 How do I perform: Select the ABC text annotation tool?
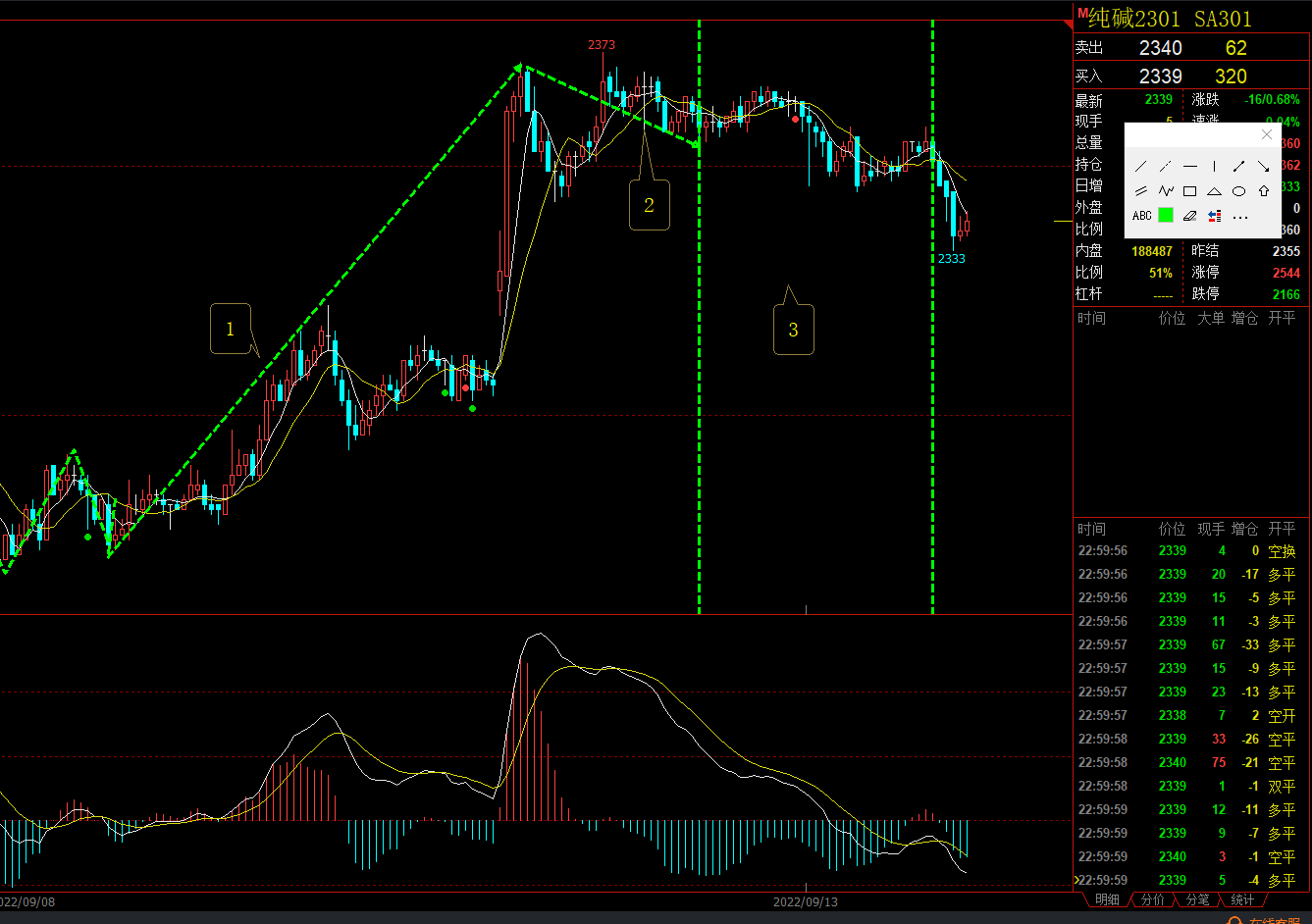tap(1141, 216)
